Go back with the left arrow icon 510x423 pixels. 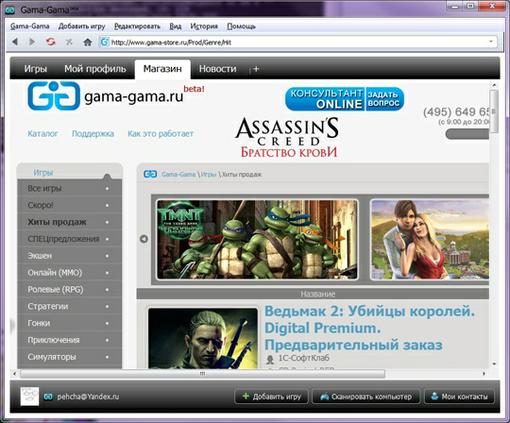15,42
